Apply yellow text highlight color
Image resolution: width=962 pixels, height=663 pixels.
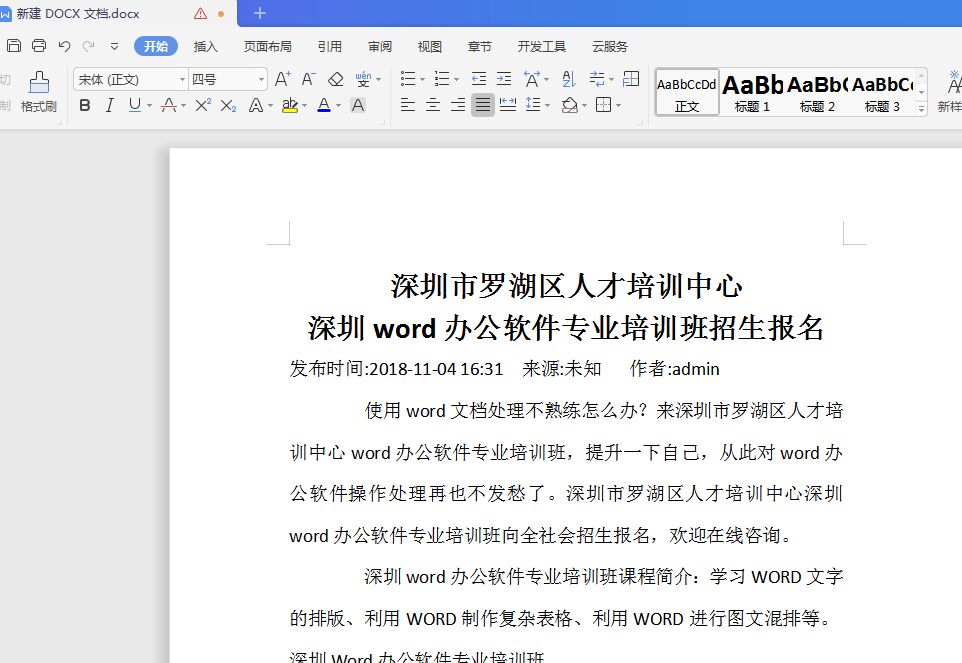tap(290, 105)
